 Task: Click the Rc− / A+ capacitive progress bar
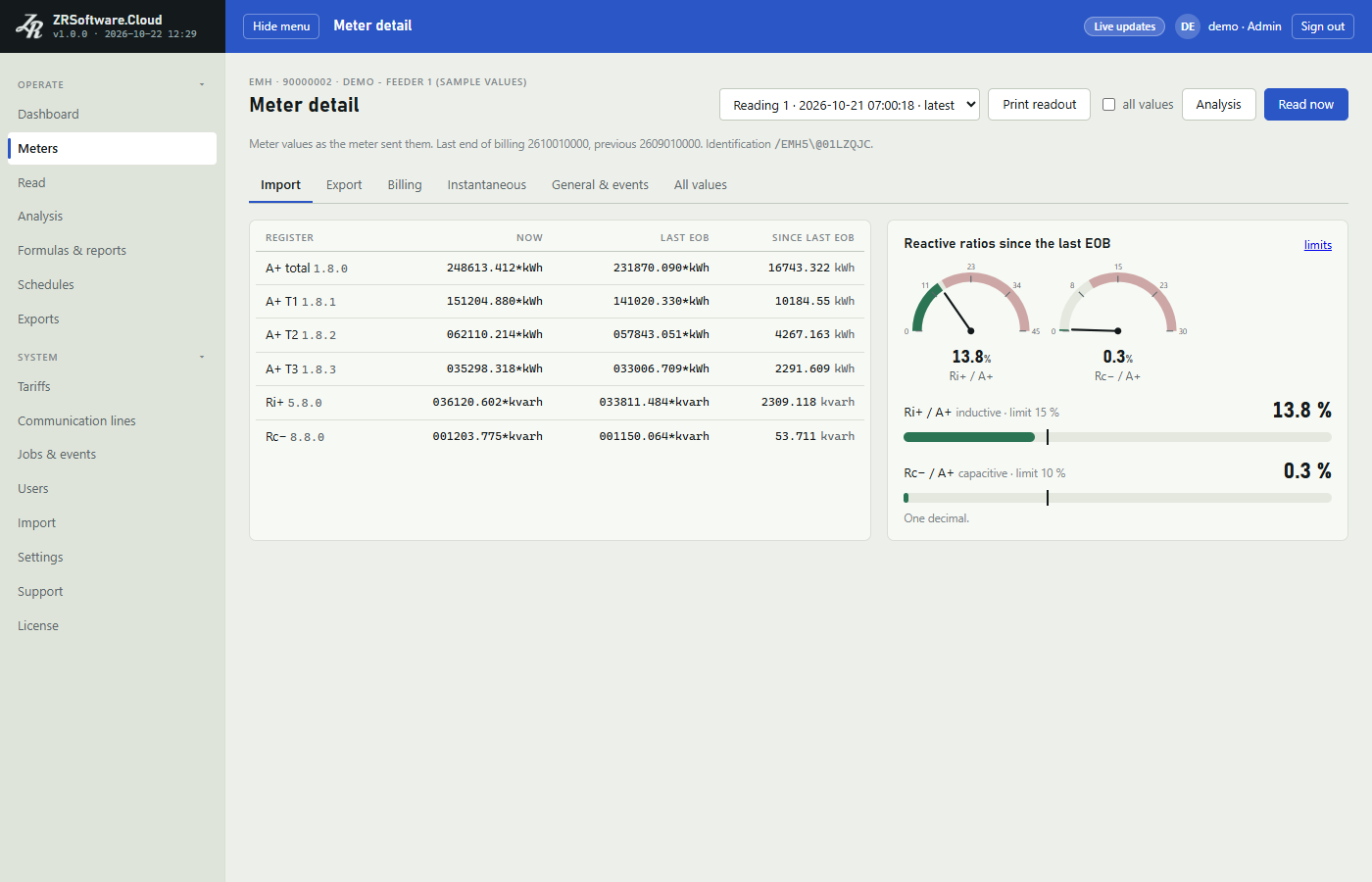pos(1117,498)
